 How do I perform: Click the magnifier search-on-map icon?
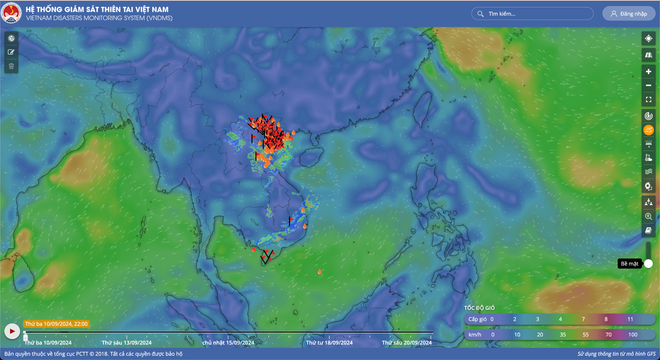(x=648, y=216)
